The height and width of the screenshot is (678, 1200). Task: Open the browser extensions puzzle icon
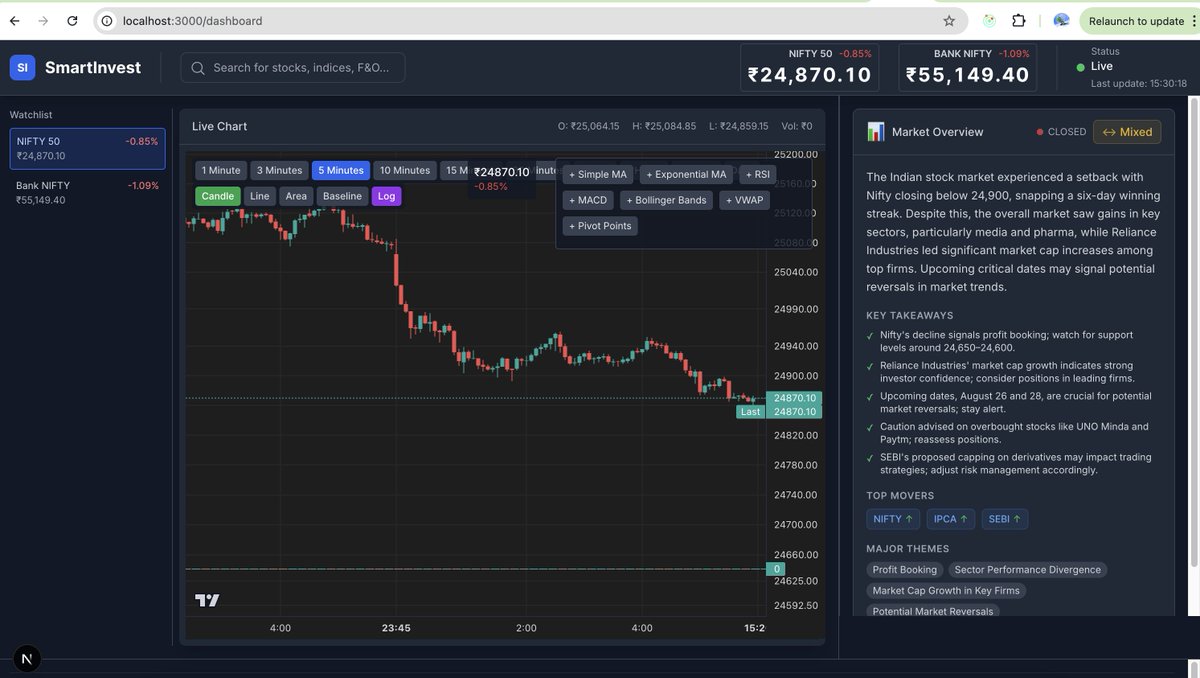(x=1019, y=21)
